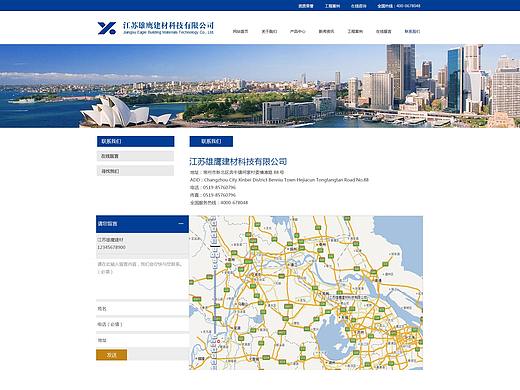Click the message content textarea

[x=142, y=279]
